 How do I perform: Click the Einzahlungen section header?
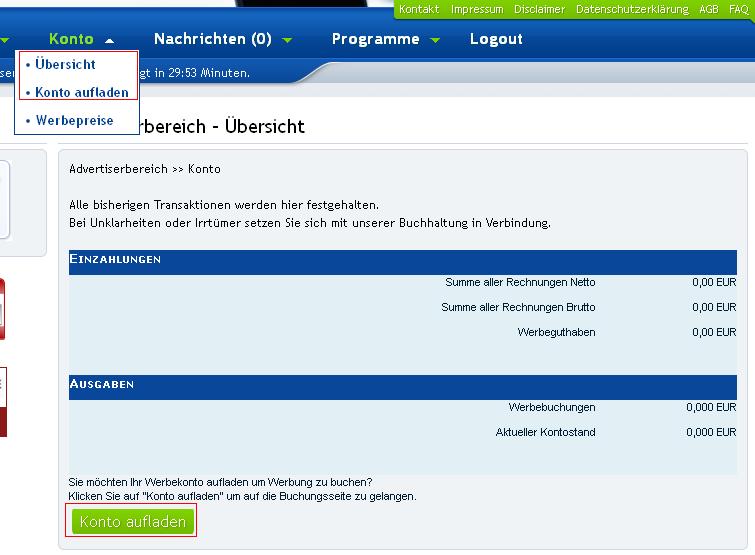tap(115, 259)
